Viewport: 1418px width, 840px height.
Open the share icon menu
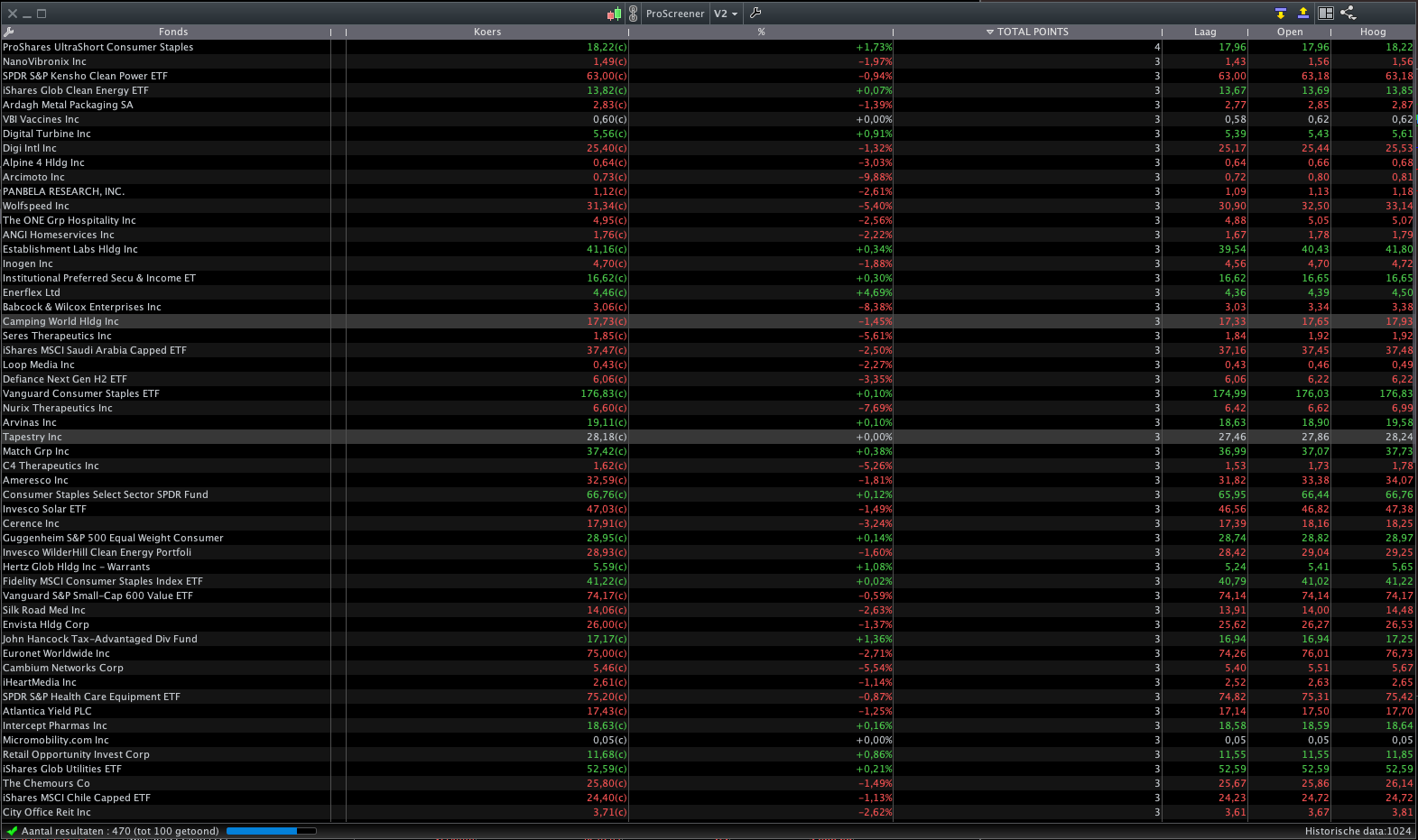click(x=1348, y=13)
